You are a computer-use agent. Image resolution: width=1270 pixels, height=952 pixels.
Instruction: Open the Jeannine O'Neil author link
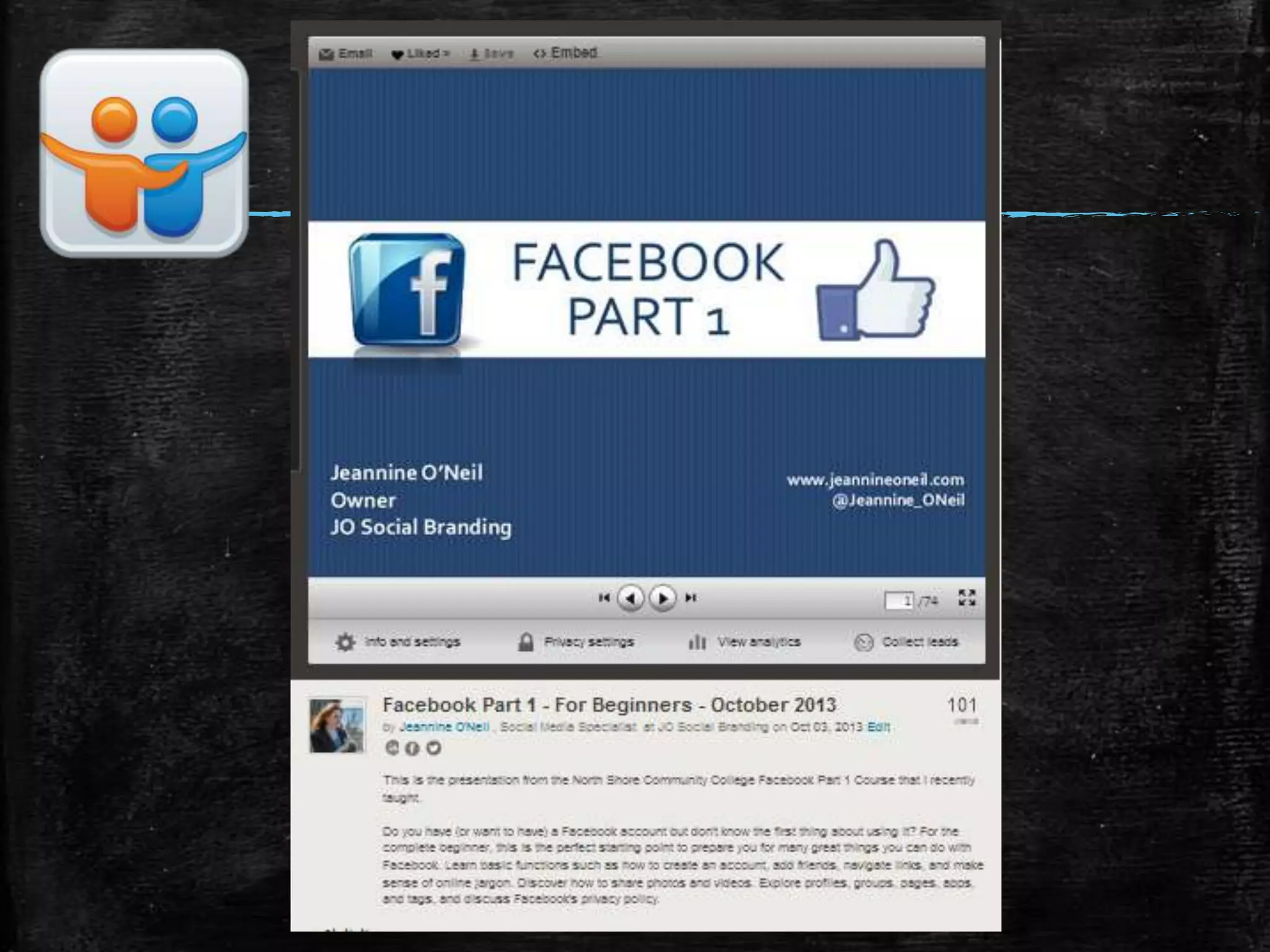coord(445,727)
